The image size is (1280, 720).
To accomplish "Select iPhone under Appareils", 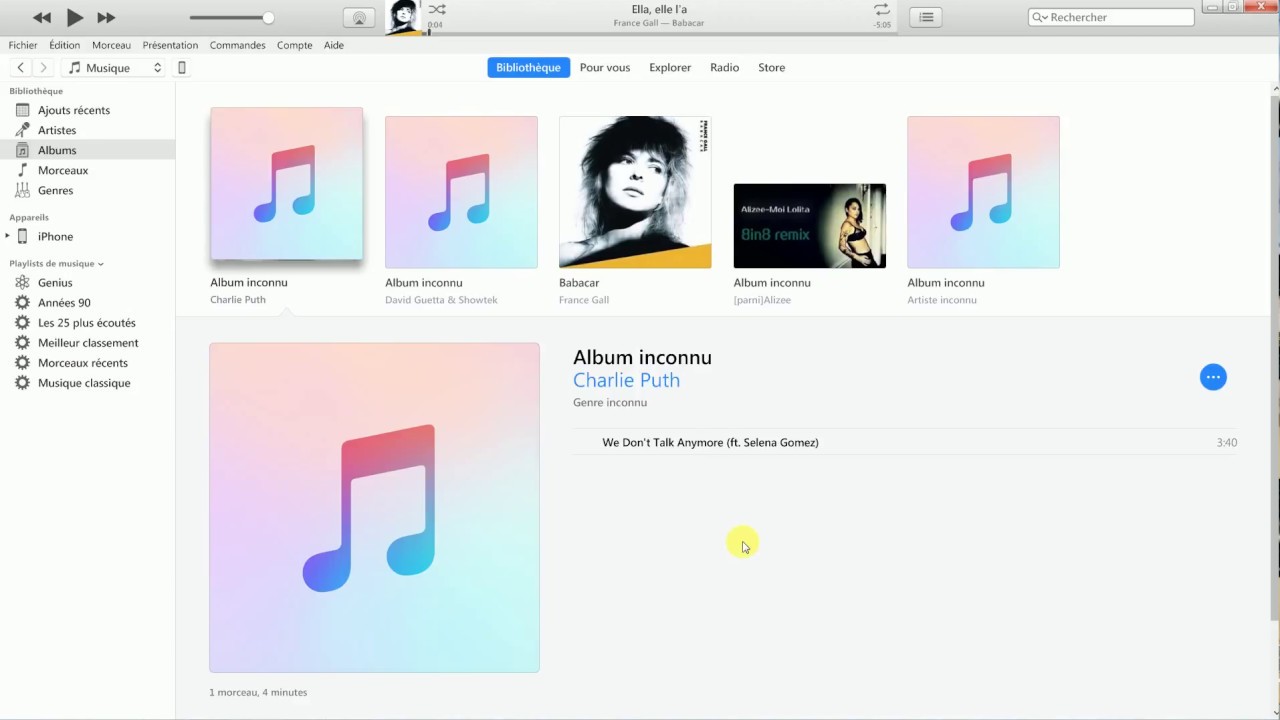I will [87, 236].
